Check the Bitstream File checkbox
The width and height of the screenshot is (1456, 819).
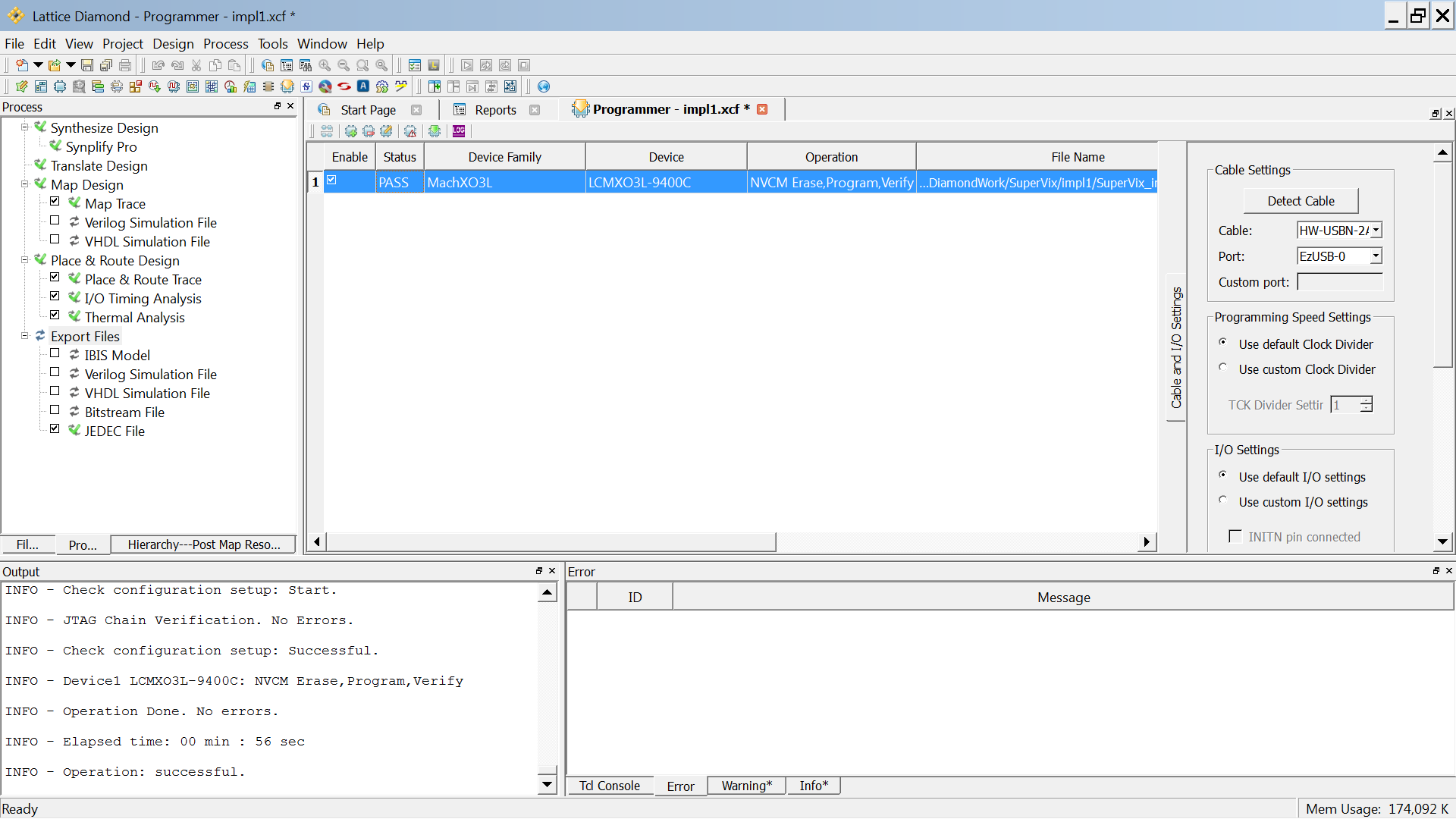click(55, 410)
